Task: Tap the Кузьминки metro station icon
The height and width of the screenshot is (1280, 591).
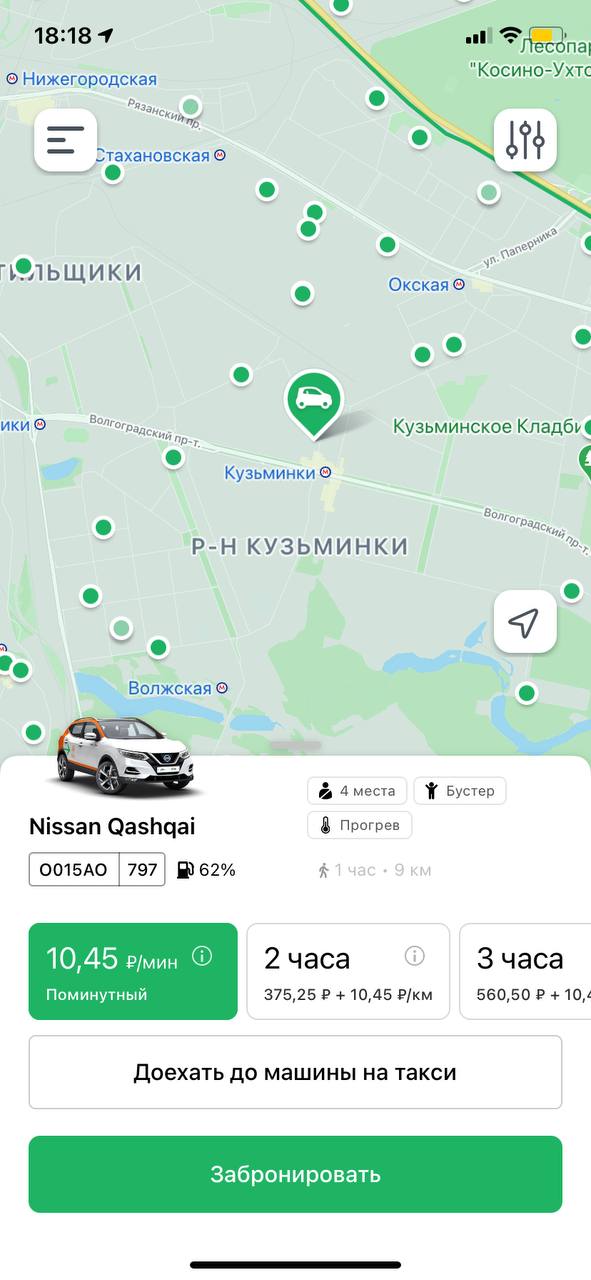Action: pos(326,473)
